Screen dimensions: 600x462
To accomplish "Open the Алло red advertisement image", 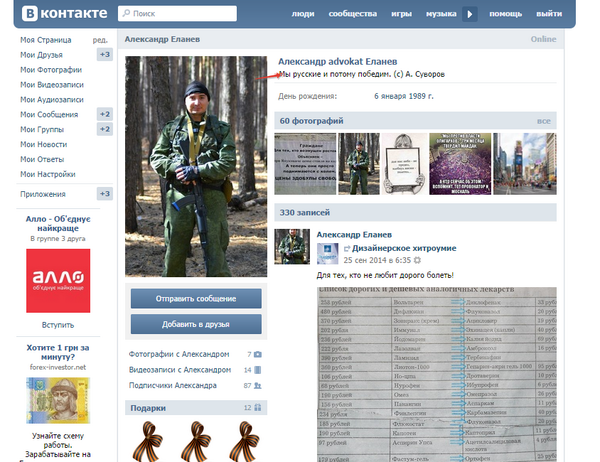I will (58, 278).
